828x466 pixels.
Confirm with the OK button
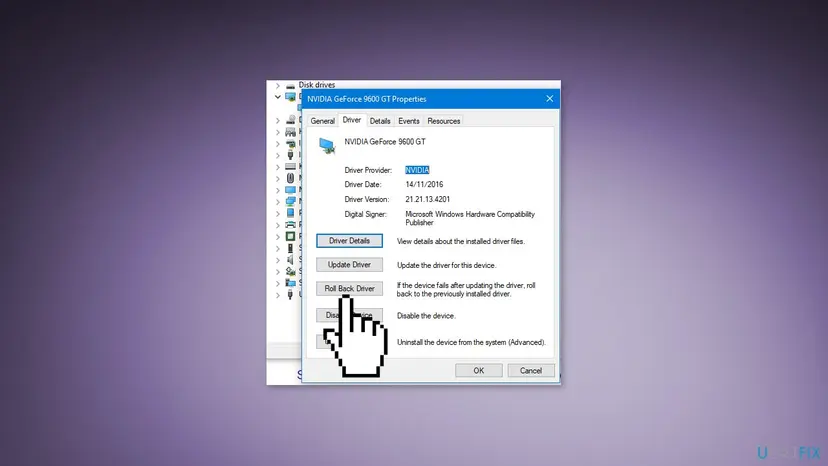point(478,370)
